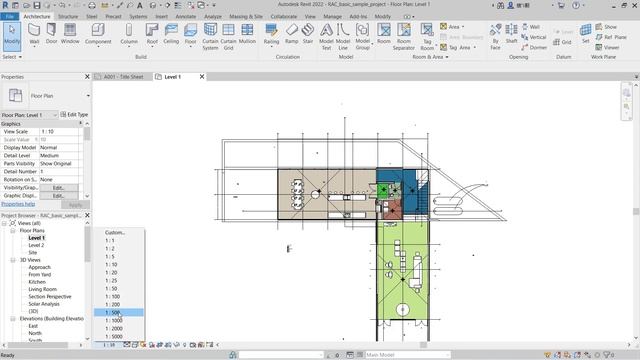Select the Shaft opening tool
The height and width of the screenshot is (360, 640).
[511, 34]
